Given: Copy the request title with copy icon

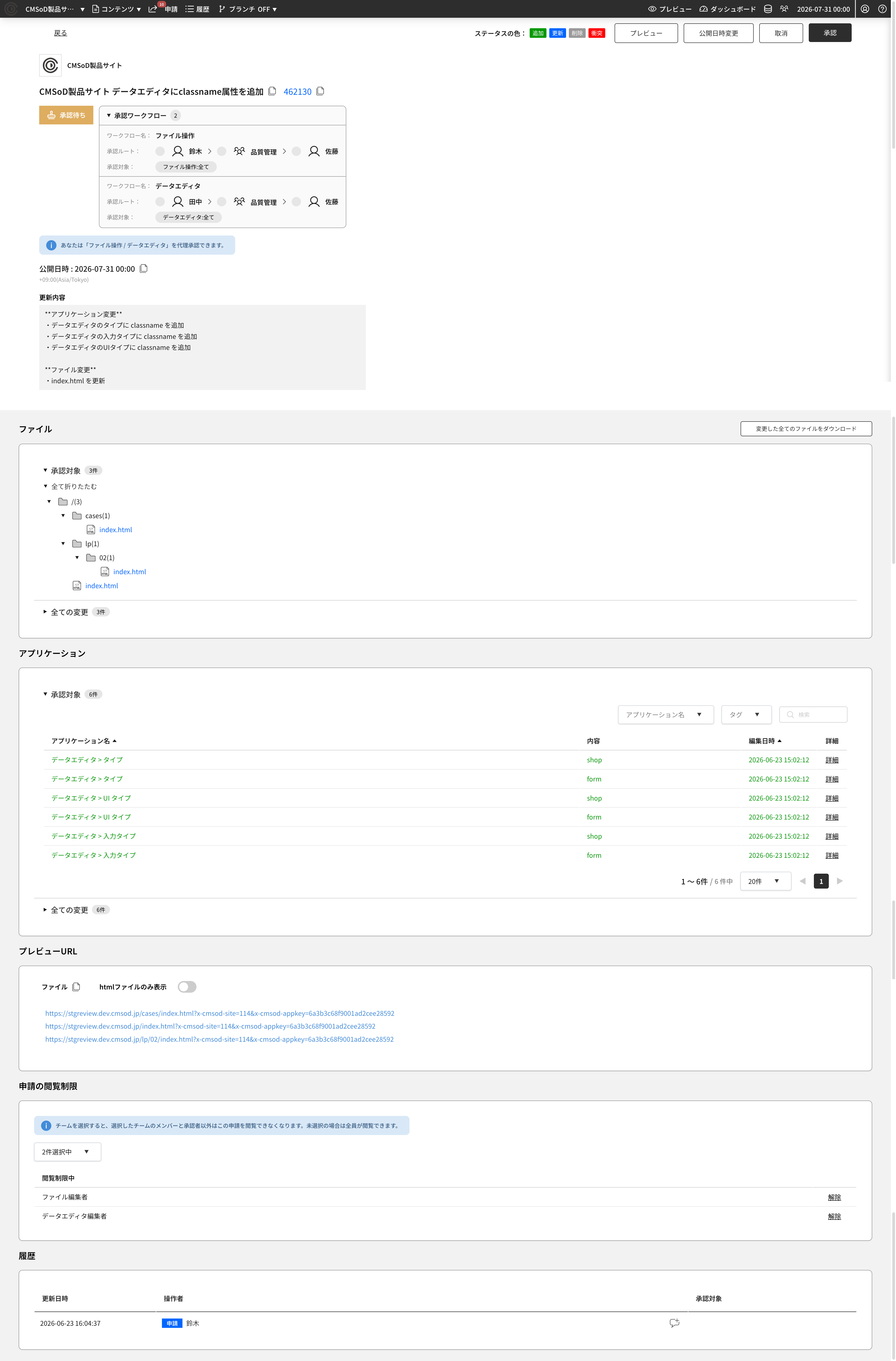Looking at the screenshot, I should pos(272,91).
